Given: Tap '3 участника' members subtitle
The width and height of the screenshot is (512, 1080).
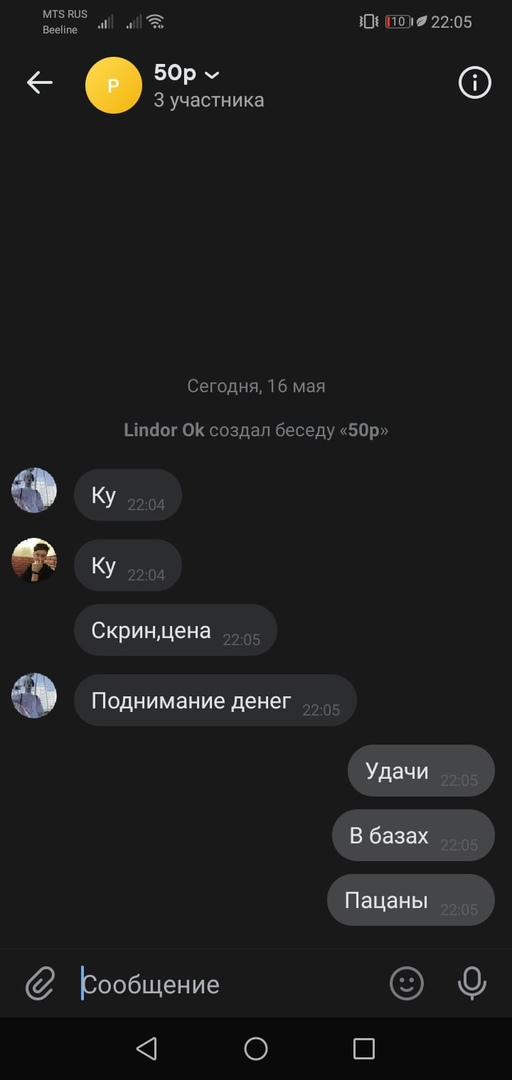Looking at the screenshot, I should pyautogui.click(x=209, y=101).
